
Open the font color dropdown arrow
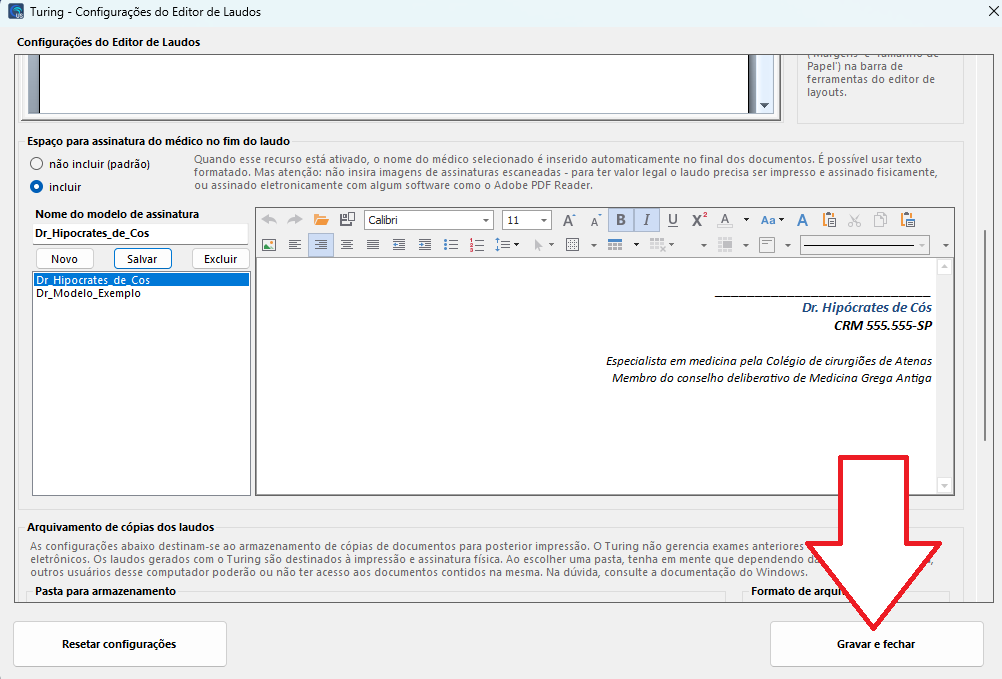(745, 220)
